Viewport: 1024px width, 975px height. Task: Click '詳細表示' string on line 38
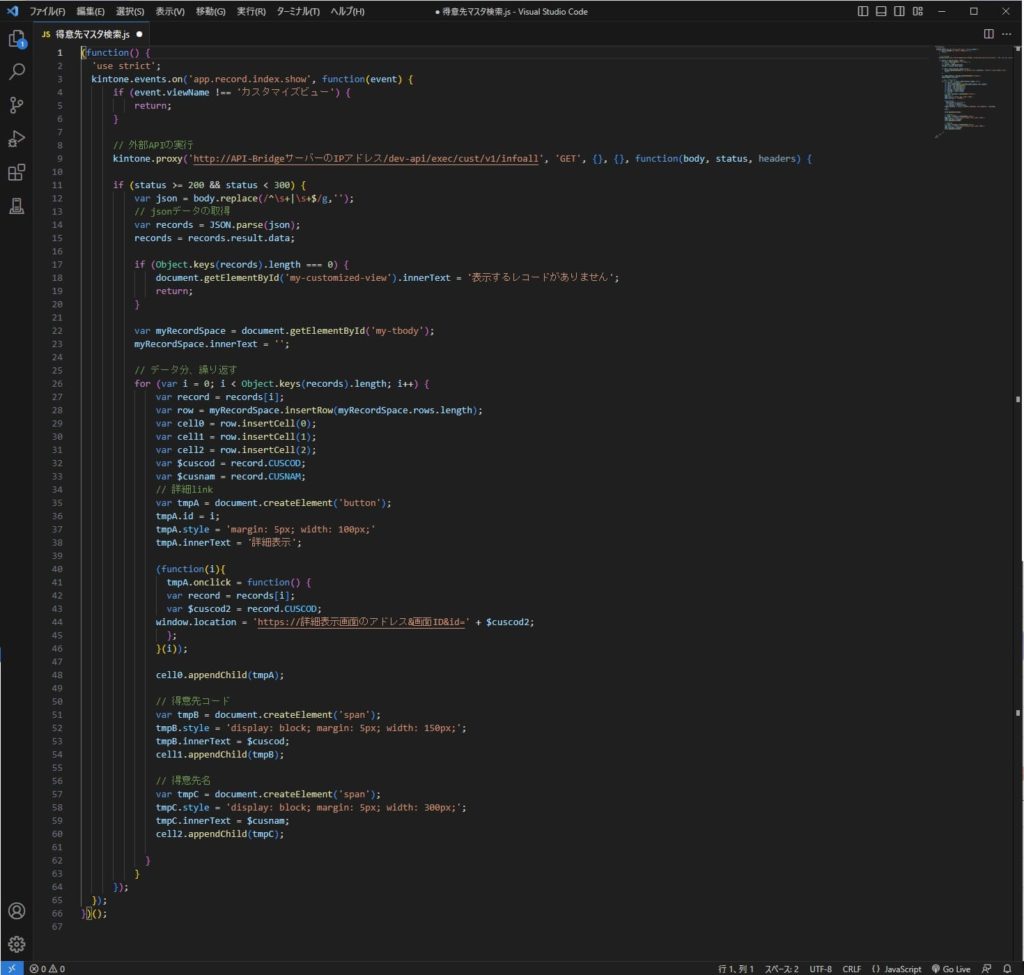273,543
